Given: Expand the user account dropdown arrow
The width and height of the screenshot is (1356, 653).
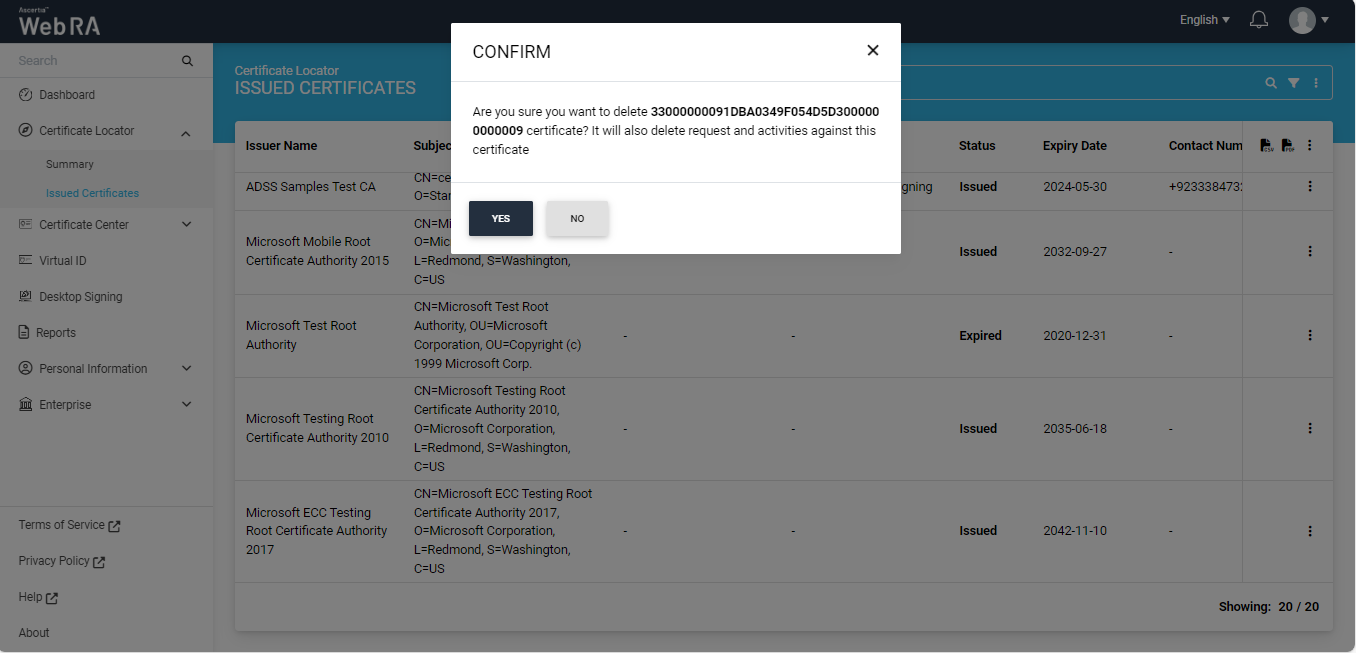Looking at the screenshot, I should [x=1325, y=20].
